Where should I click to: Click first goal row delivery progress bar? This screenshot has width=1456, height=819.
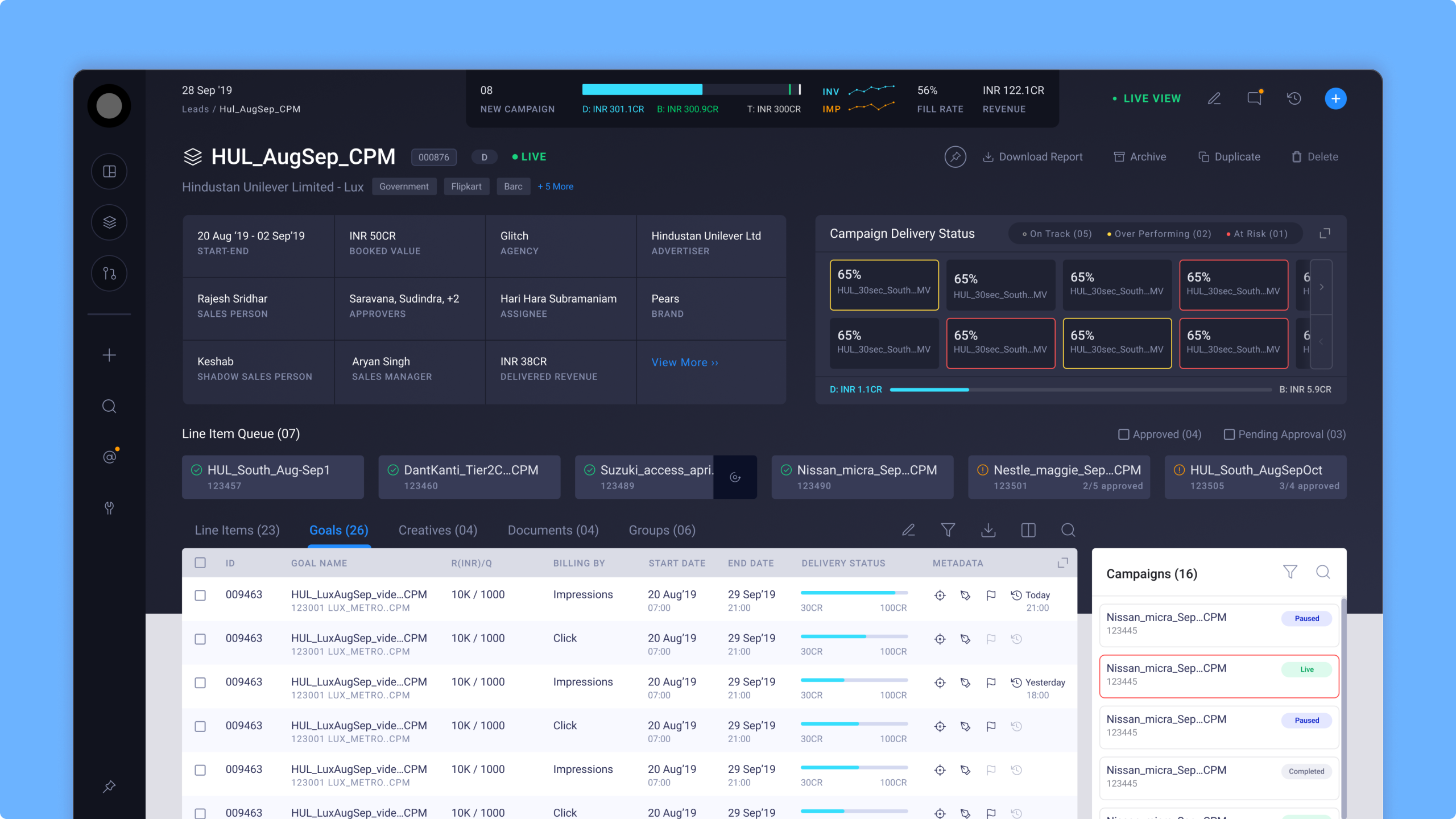(854, 593)
